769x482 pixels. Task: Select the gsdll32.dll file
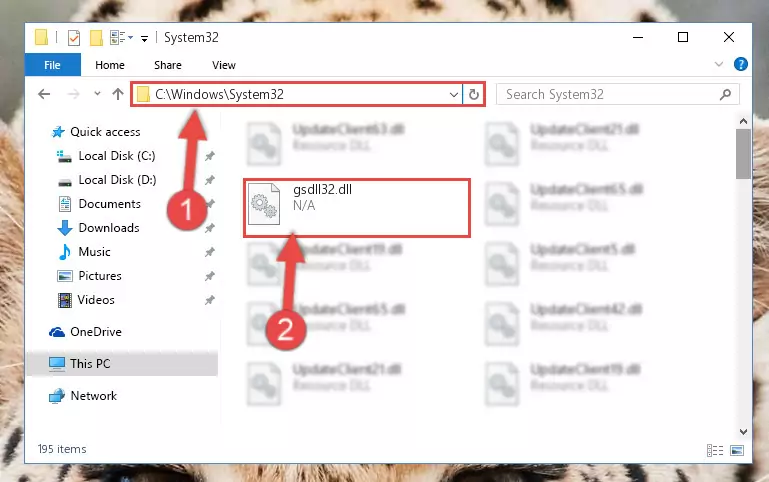click(357, 208)
